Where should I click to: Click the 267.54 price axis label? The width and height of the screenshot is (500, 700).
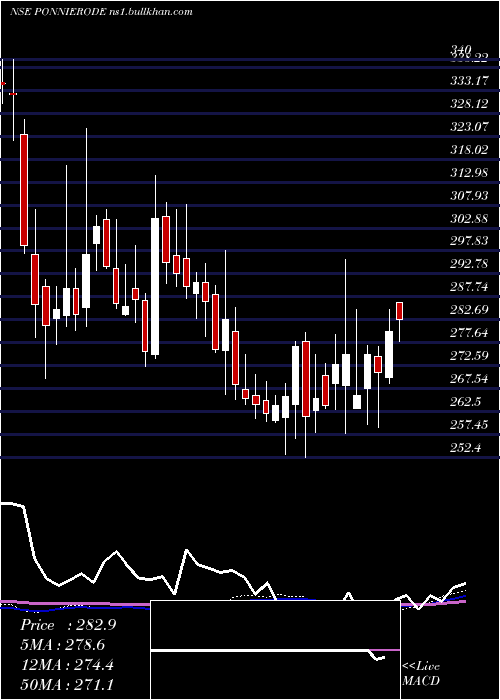[469, 379]
